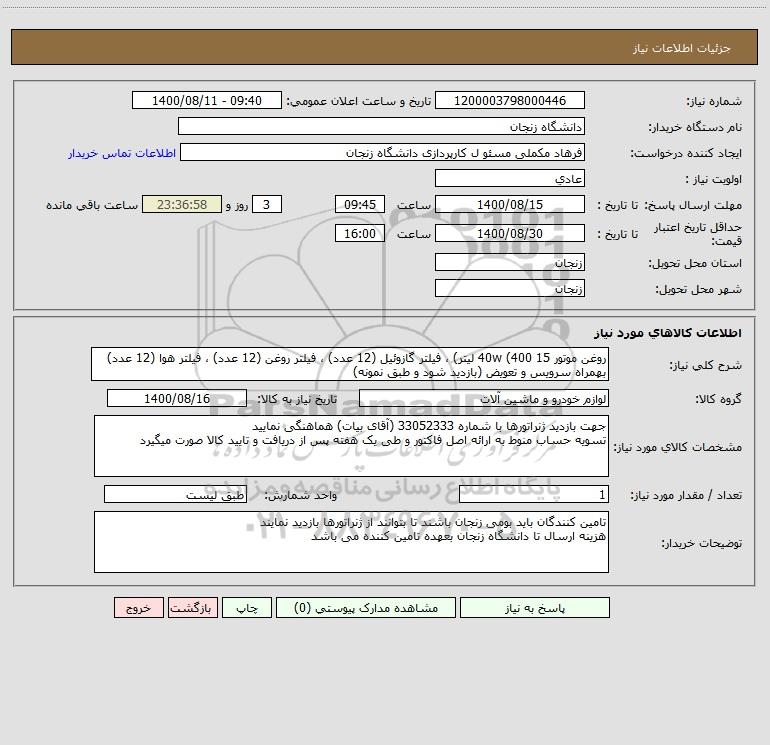The height and width of the screenshot is (745, 770).
Task: Click the header 'جزئیات اطلاعات نیاز'
Action: point(682,48)
